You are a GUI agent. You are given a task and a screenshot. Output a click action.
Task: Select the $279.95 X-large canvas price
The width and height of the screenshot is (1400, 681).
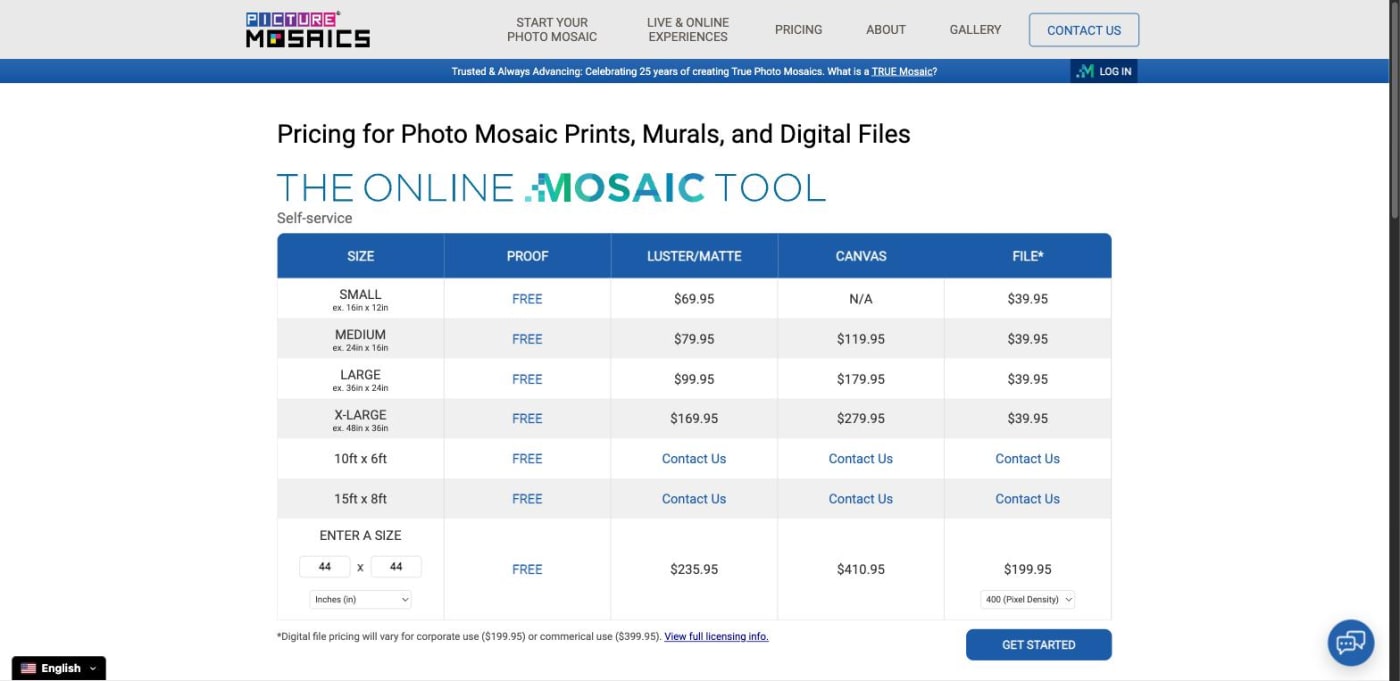click(861, 419)
